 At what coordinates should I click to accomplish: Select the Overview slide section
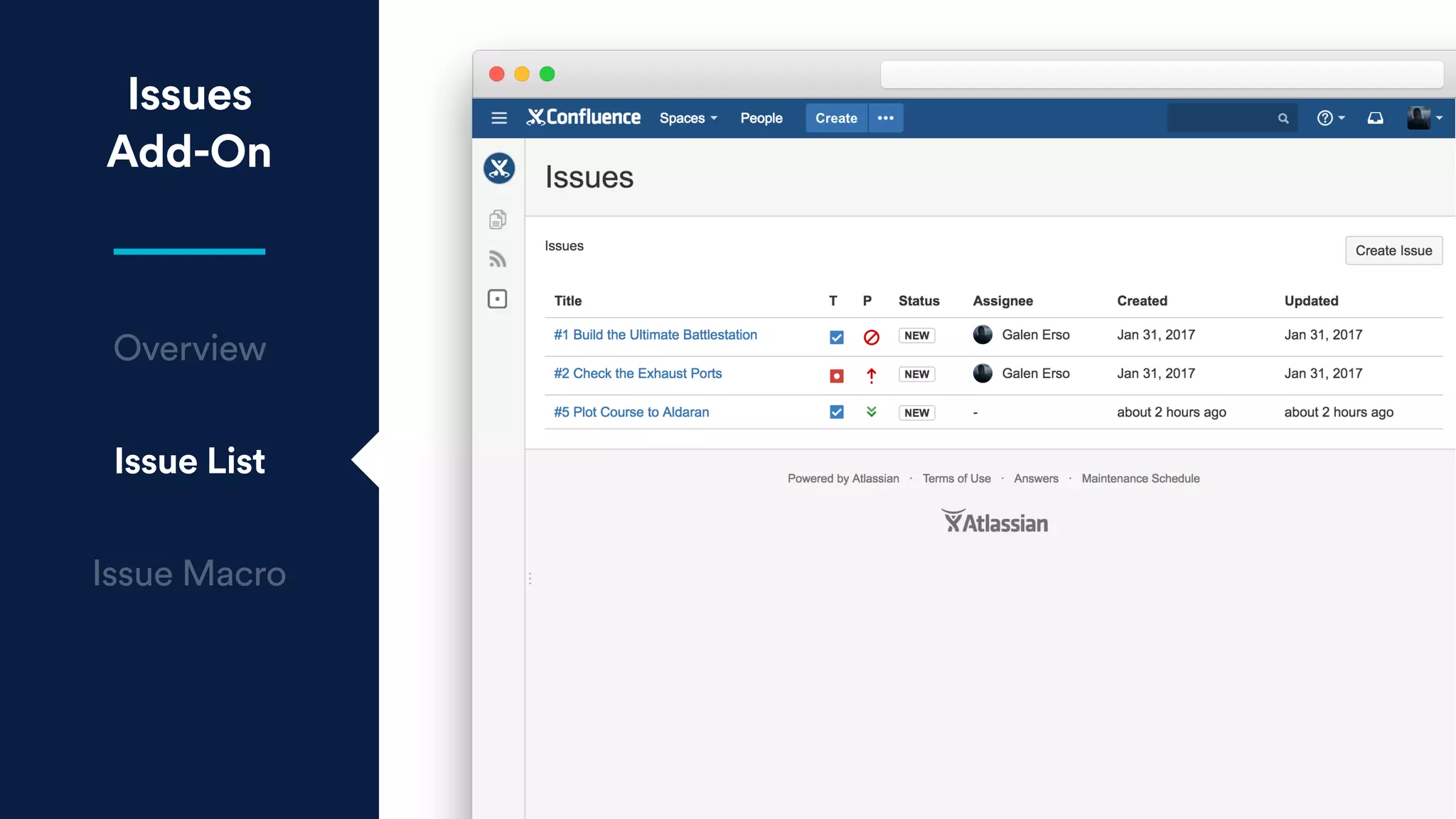pos(190,348)
